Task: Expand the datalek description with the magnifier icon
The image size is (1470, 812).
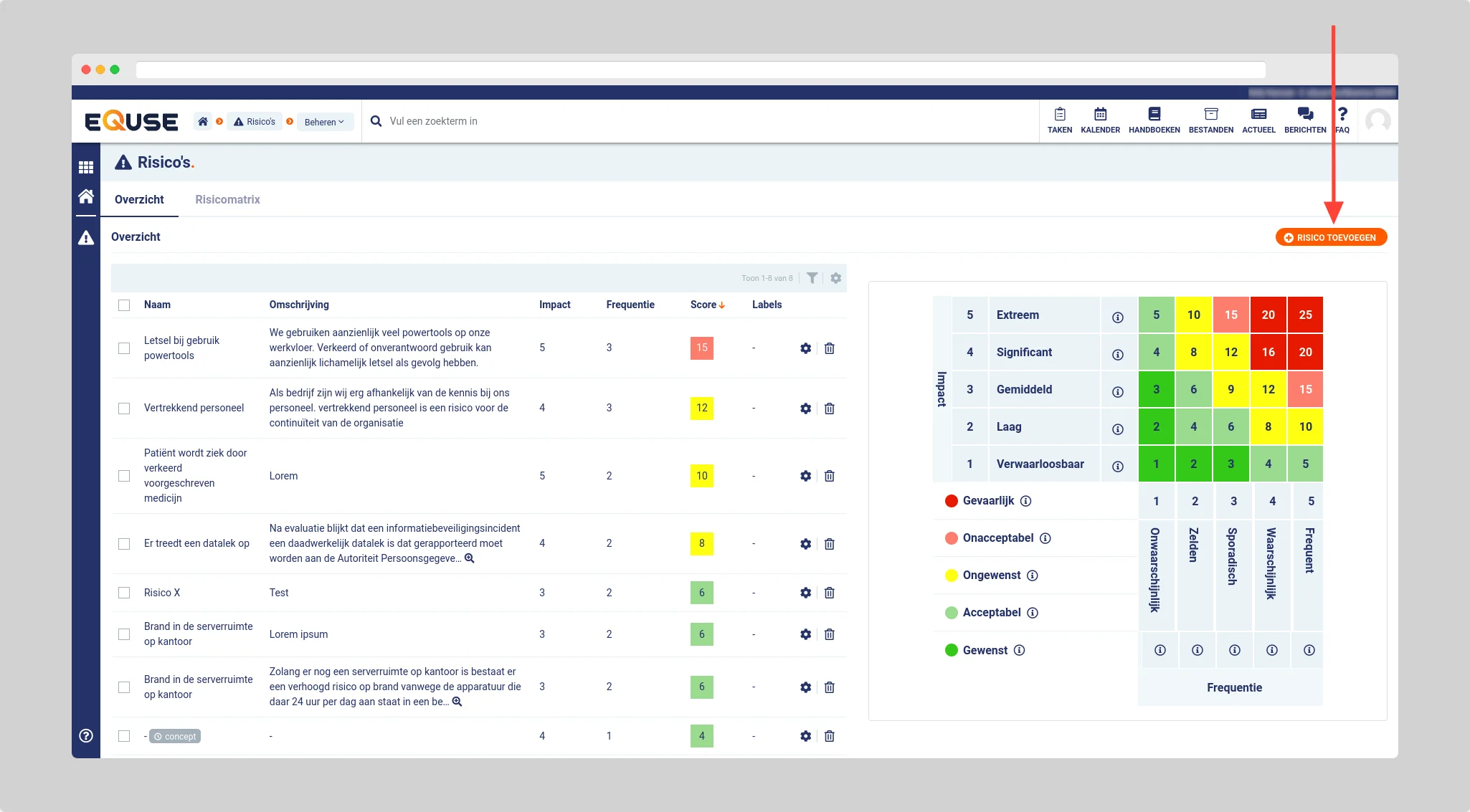Action: tap(470, 558)
